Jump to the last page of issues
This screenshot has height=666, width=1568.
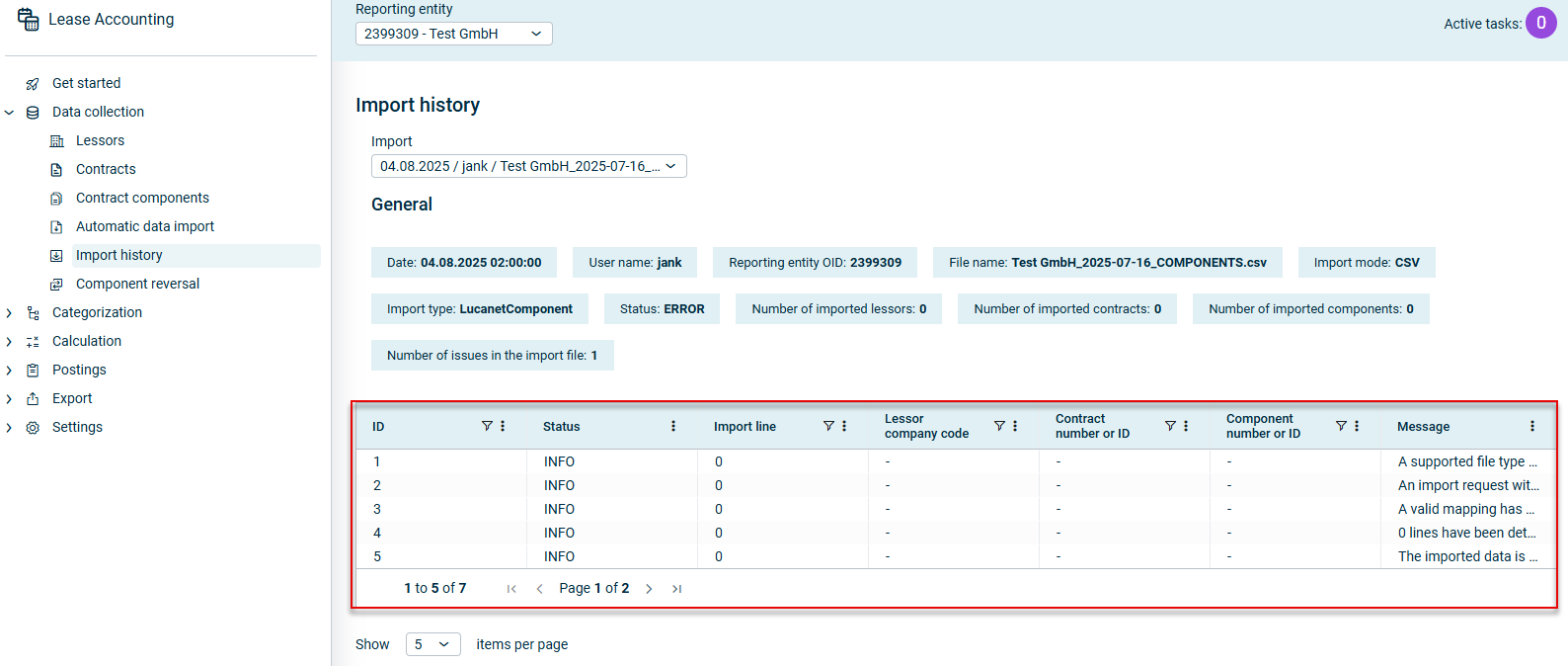[x=676, y=589]
